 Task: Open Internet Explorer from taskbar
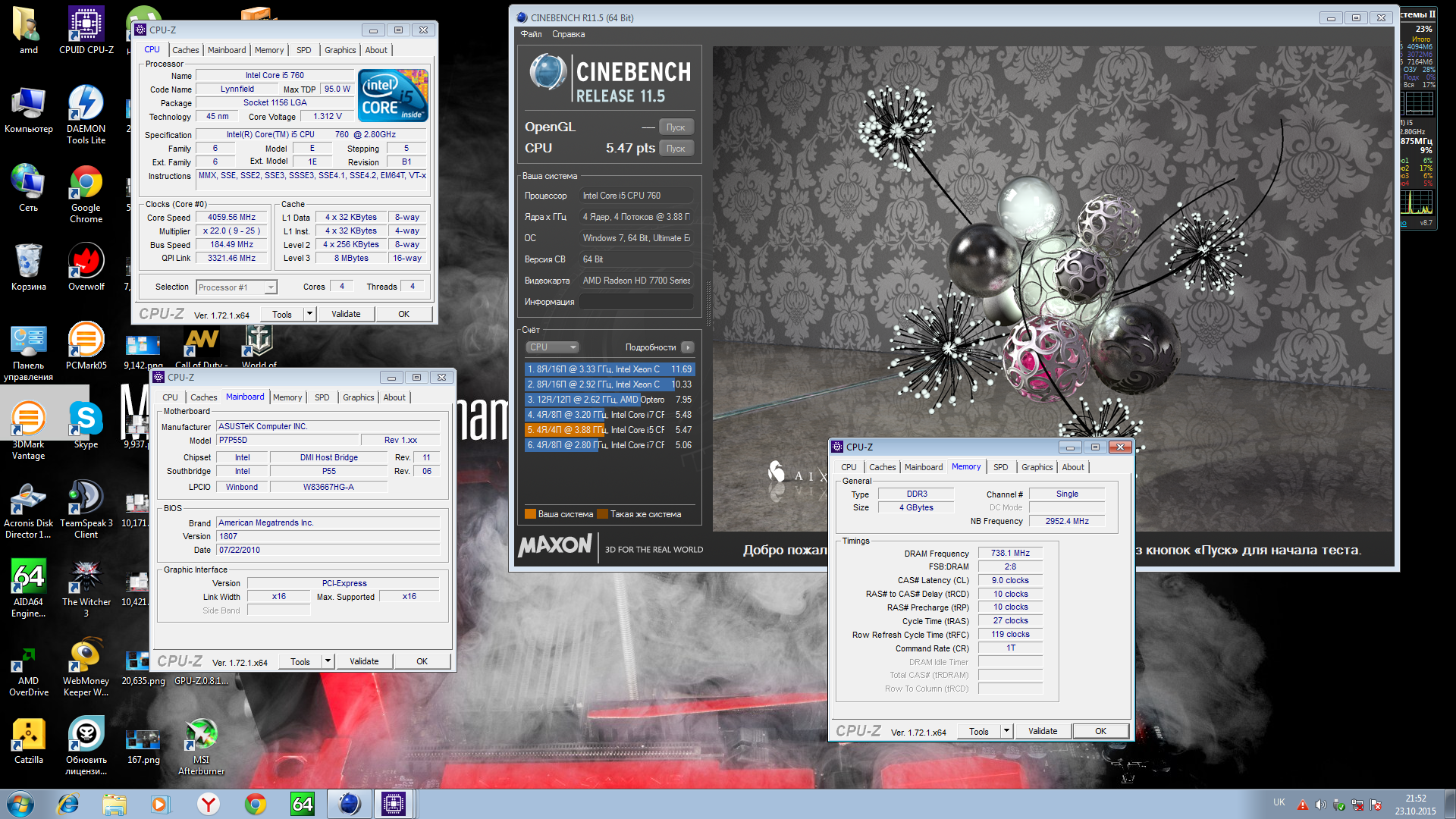tap(67, 804)
